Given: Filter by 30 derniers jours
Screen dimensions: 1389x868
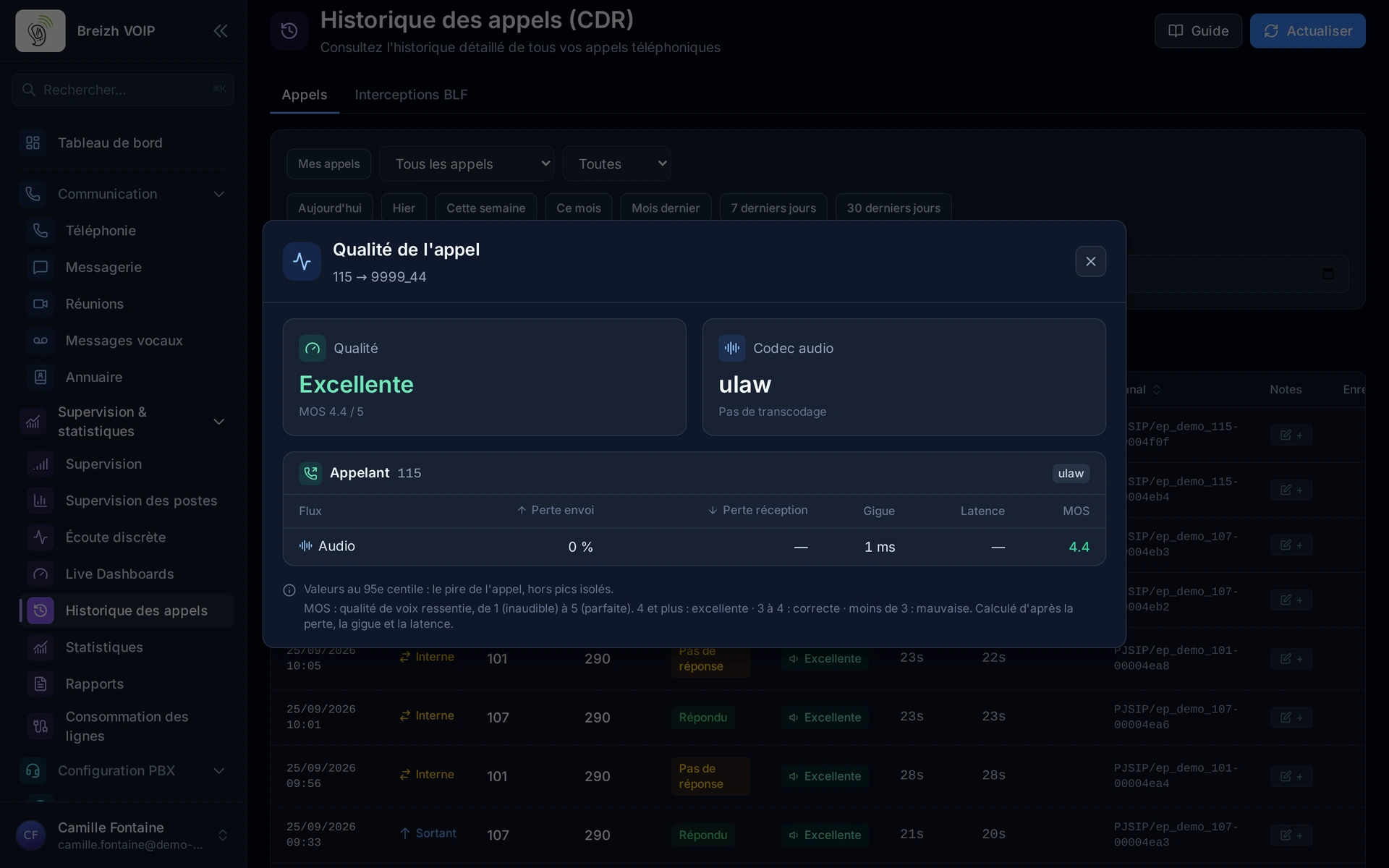Looking at the screenshot, I should click(x=893, y=208).
